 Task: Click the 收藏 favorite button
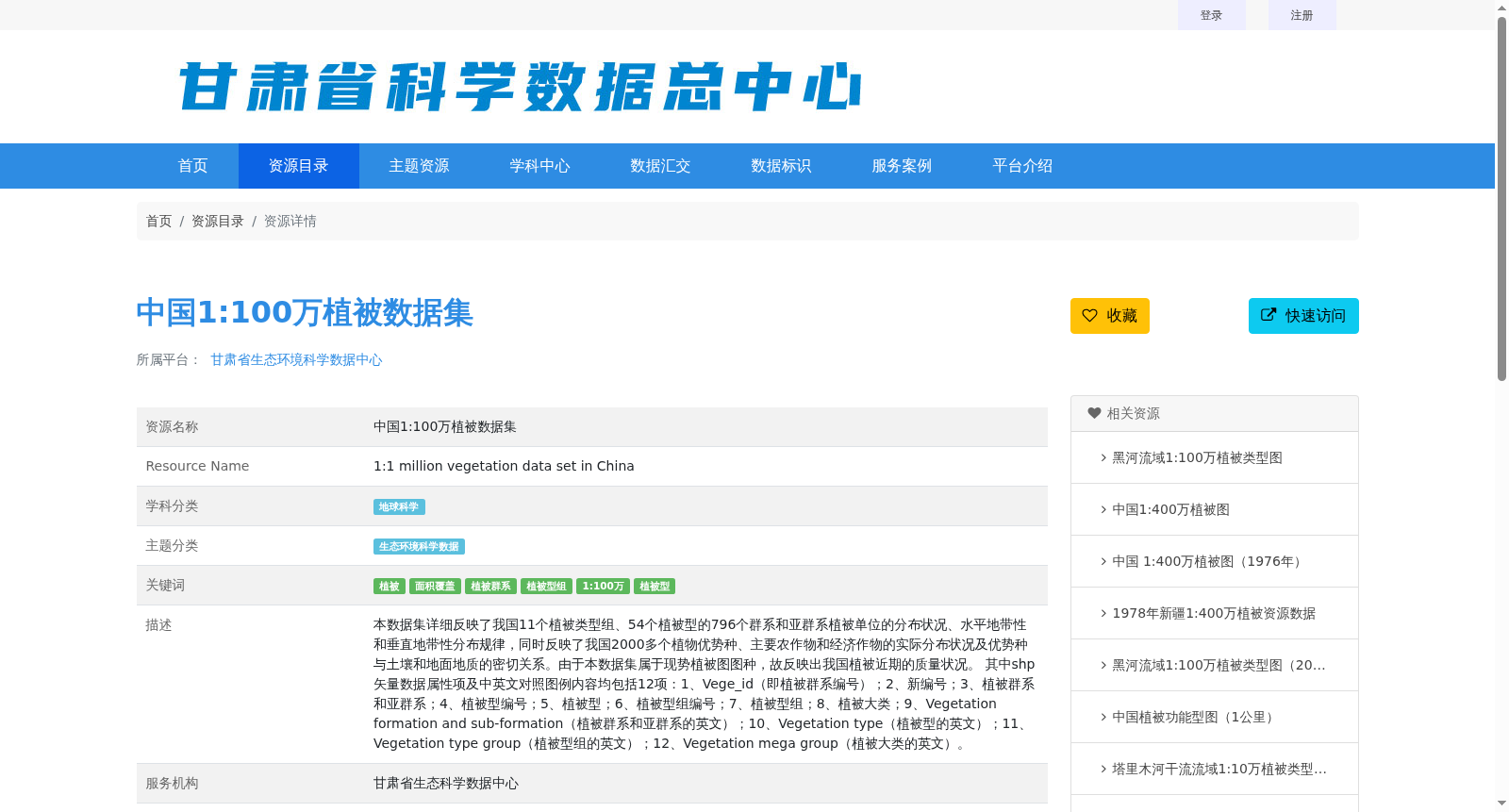(x=1110, y=316)
